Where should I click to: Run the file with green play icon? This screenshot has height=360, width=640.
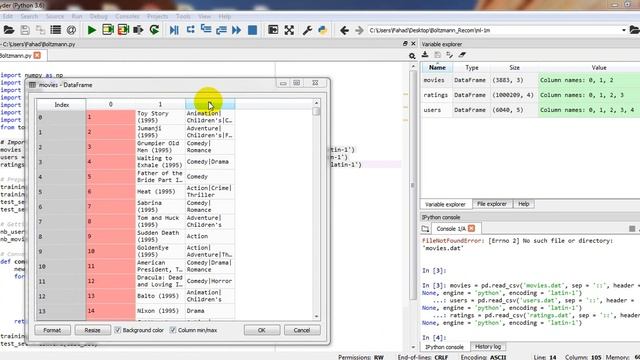pyautogui.click(x=92, y=30)
